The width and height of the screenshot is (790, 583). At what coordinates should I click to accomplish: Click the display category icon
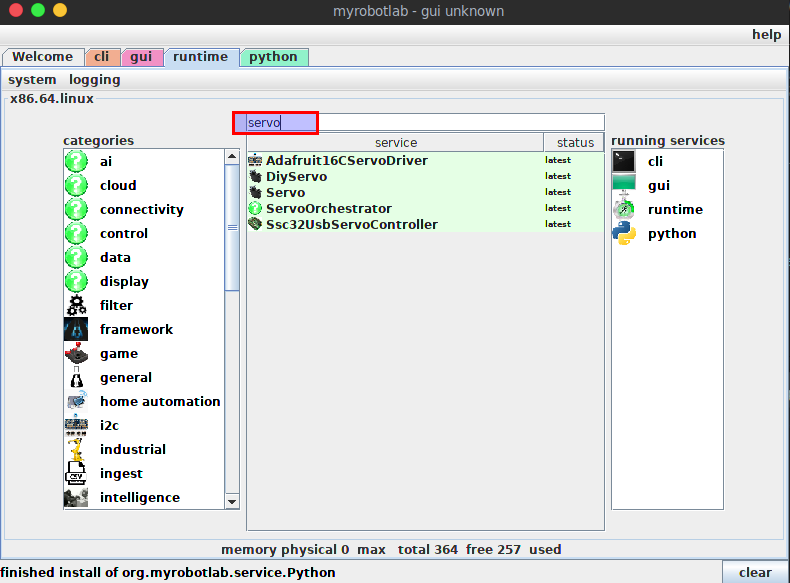click(76, 281)
